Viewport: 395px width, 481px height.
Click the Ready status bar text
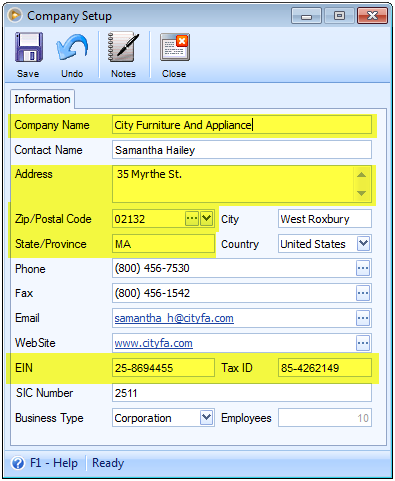pyautogui.click(x=108, y=463)
